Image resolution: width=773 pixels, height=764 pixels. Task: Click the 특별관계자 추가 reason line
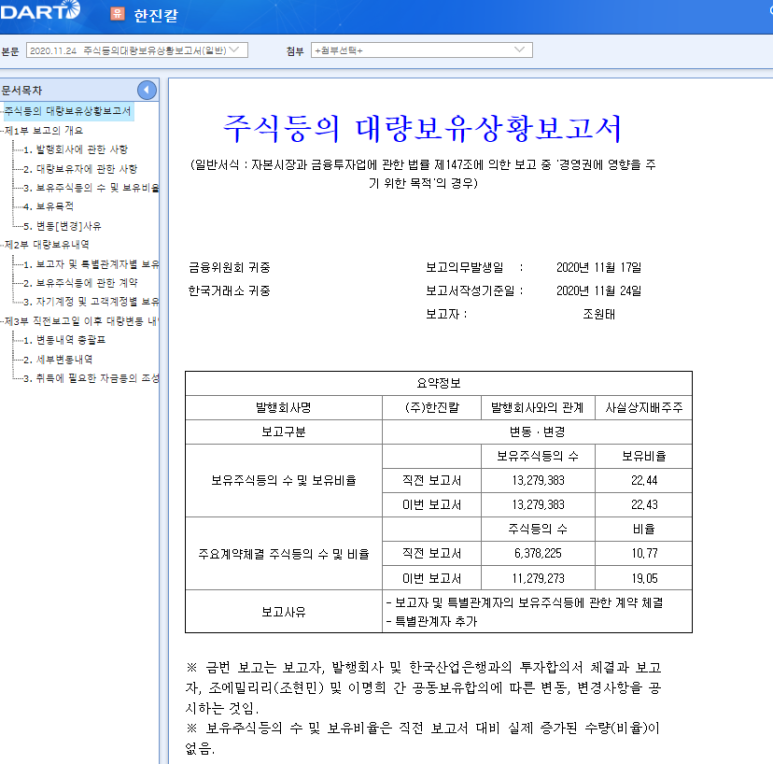[x=432, y=622]
